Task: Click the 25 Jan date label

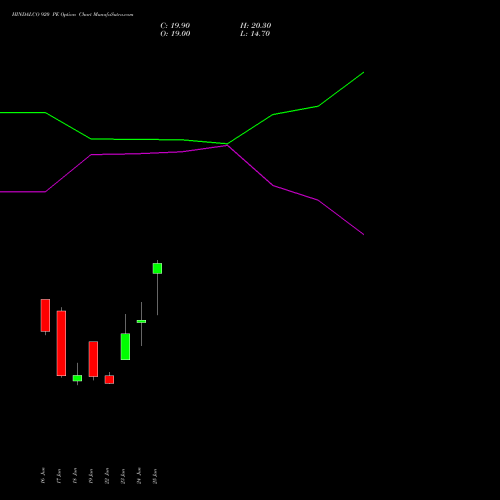Action: point(155,476)
